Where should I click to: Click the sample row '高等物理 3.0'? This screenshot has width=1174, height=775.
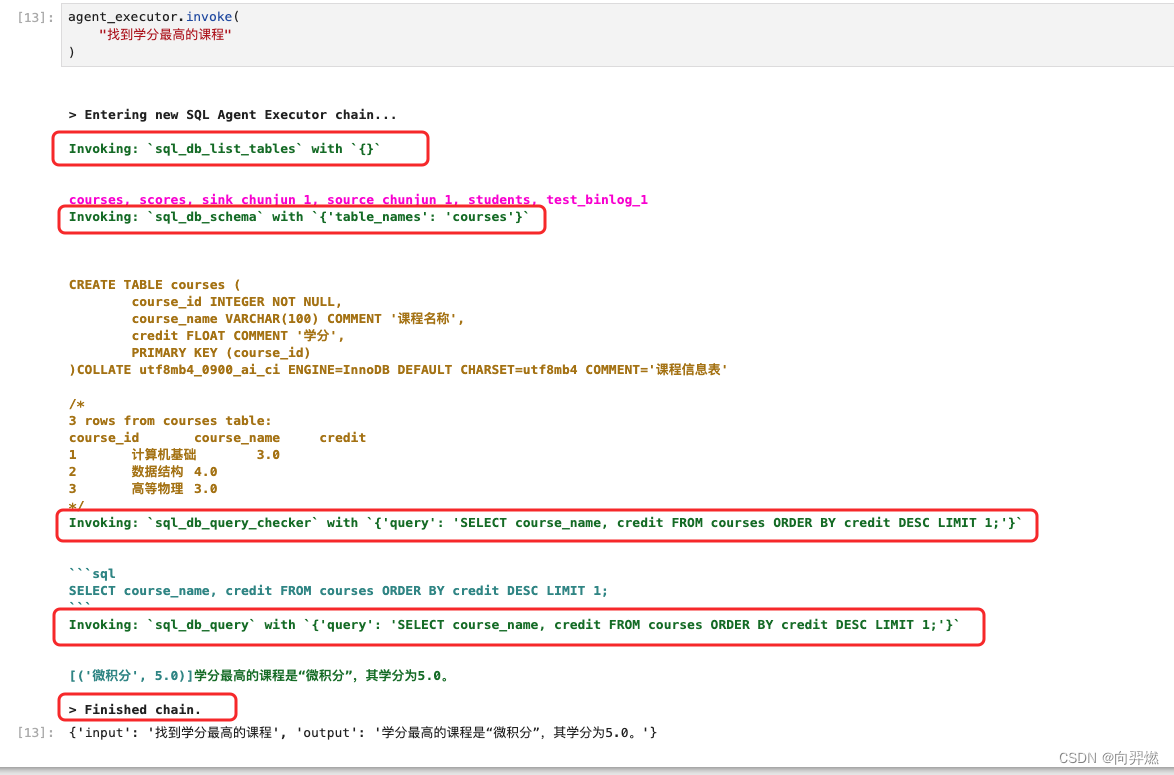(143, 489)
